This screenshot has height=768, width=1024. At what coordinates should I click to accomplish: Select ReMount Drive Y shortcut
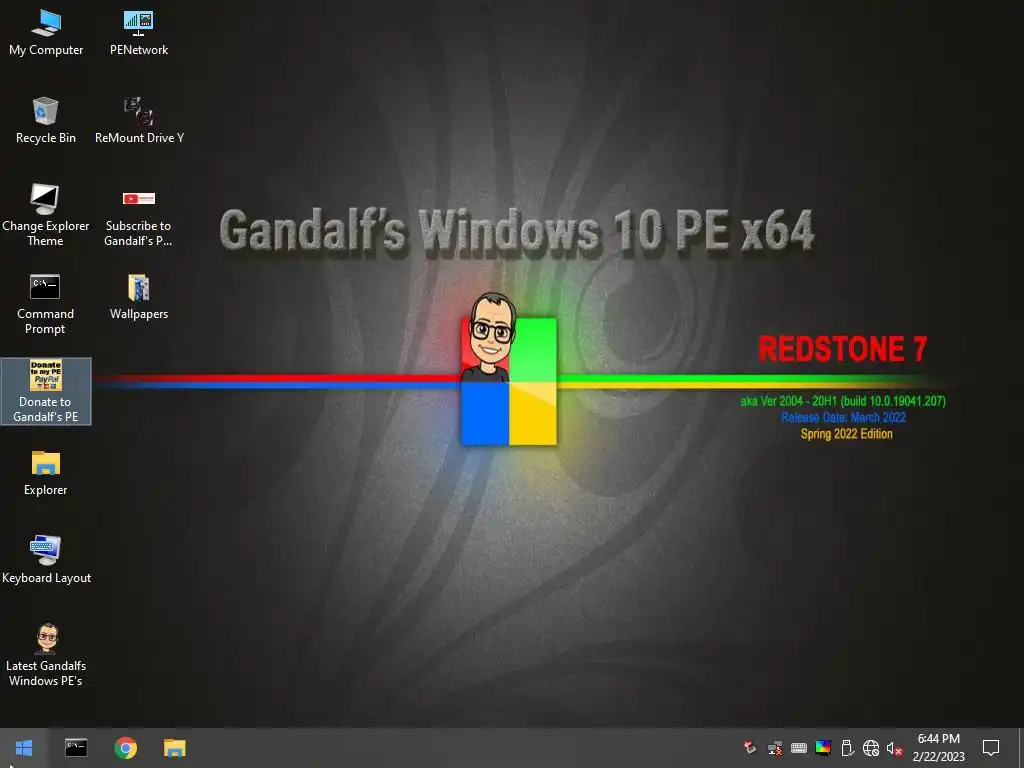pyautogui.click(x=139, y=121)
